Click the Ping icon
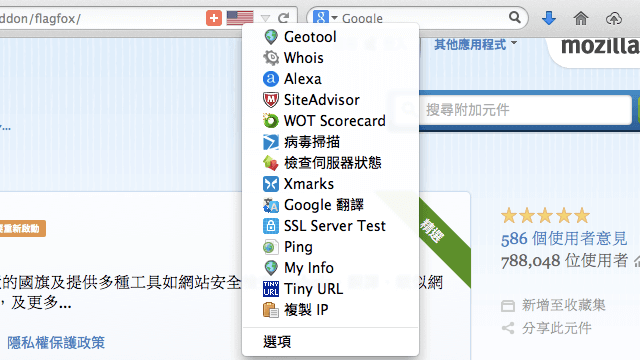This screenshot has width=640, height=360. (271, 247)
